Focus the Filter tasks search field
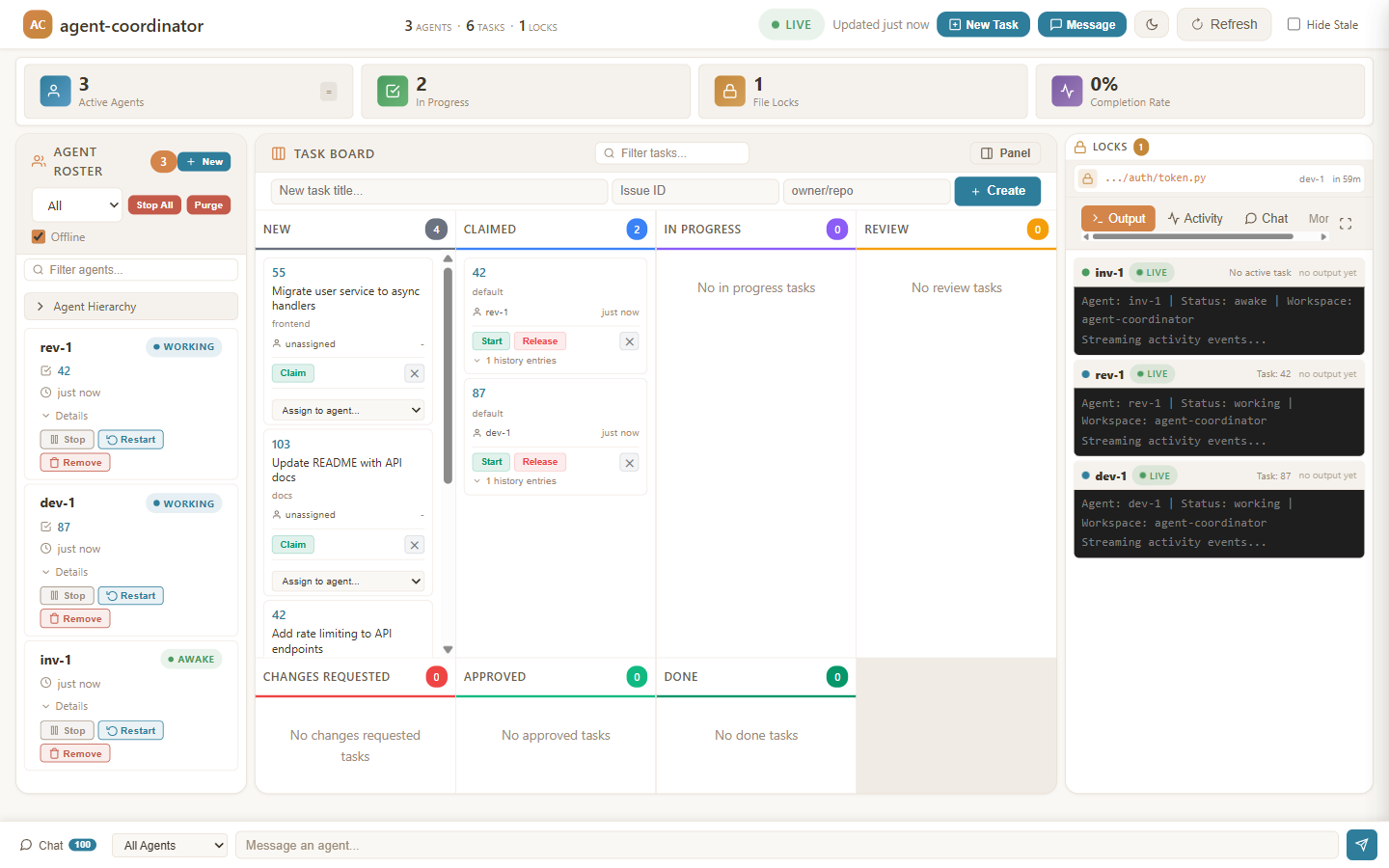The height and width of the screenshot is (868, 1389). pyautogui.click(x=672, y=153)
